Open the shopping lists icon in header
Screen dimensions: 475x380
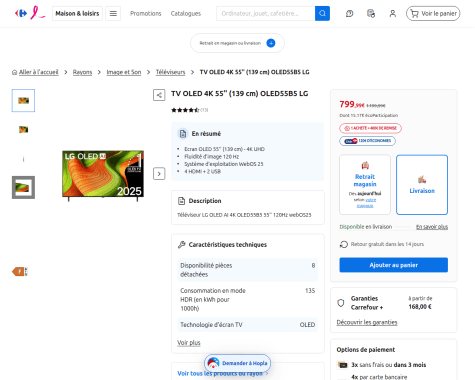[371, 14]
